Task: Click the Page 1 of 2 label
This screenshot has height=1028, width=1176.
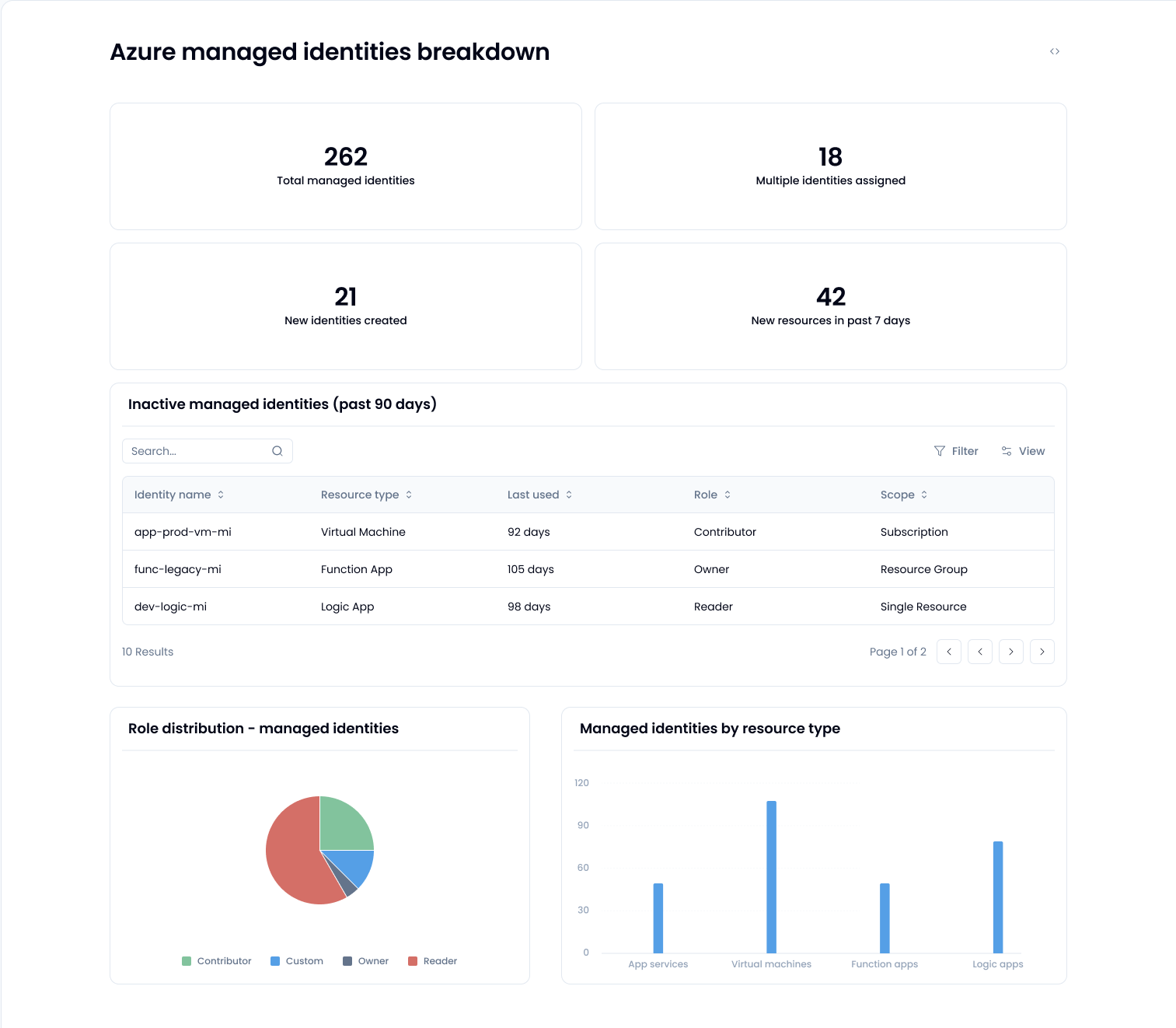Action: (x=898, y=652)
